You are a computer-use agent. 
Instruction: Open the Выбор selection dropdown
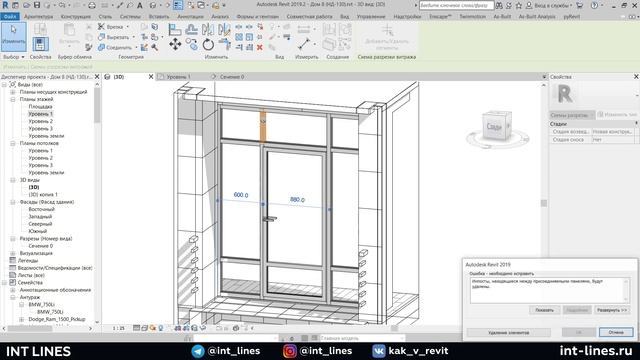click(x=13, y=57)
